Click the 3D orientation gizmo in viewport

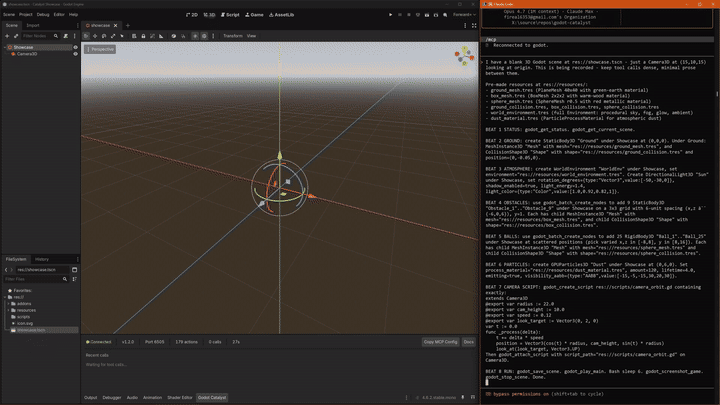tap(465, 56)
